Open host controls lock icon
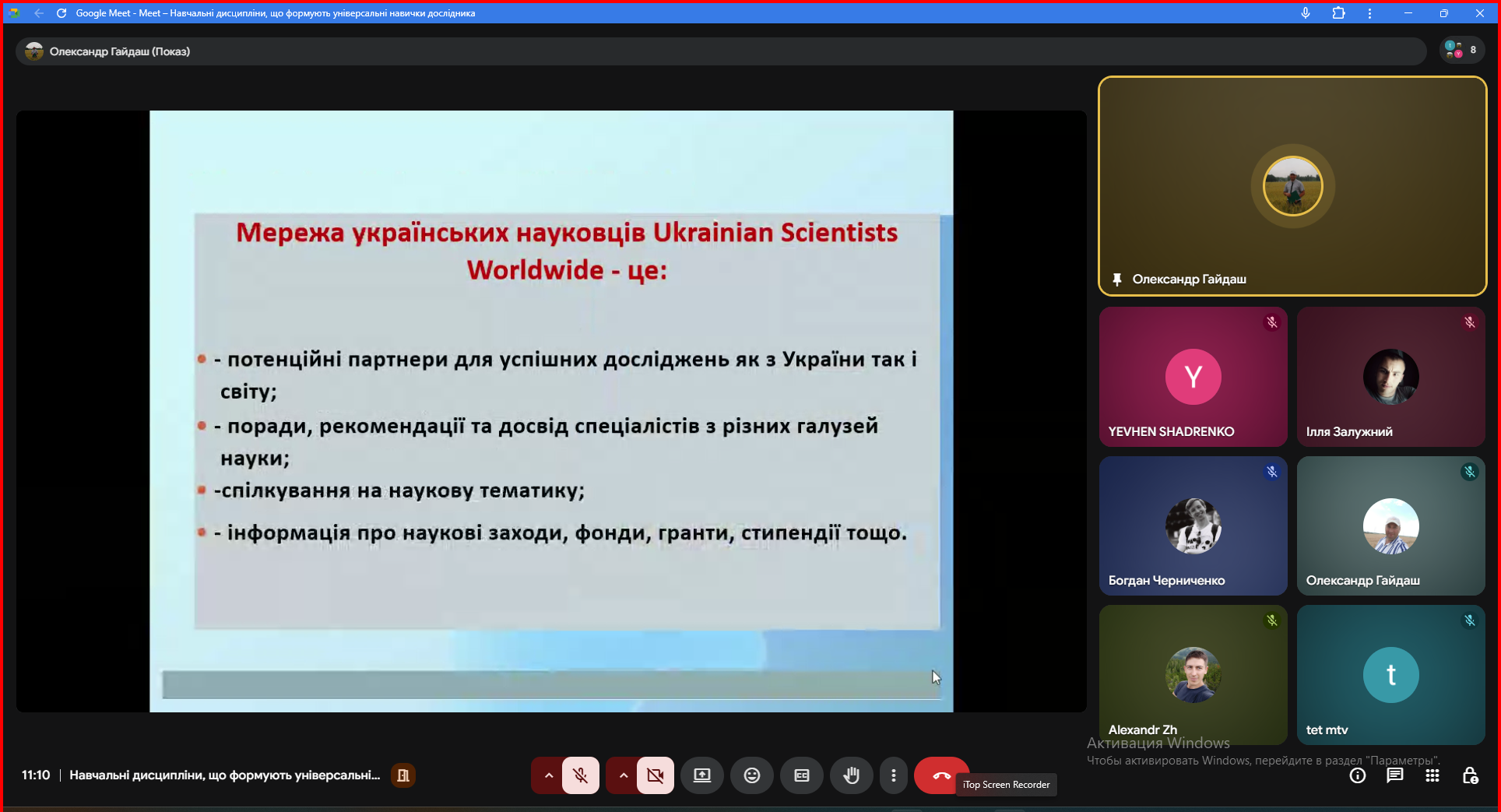Screen dimensions: 1501x812 [1470, 775]
